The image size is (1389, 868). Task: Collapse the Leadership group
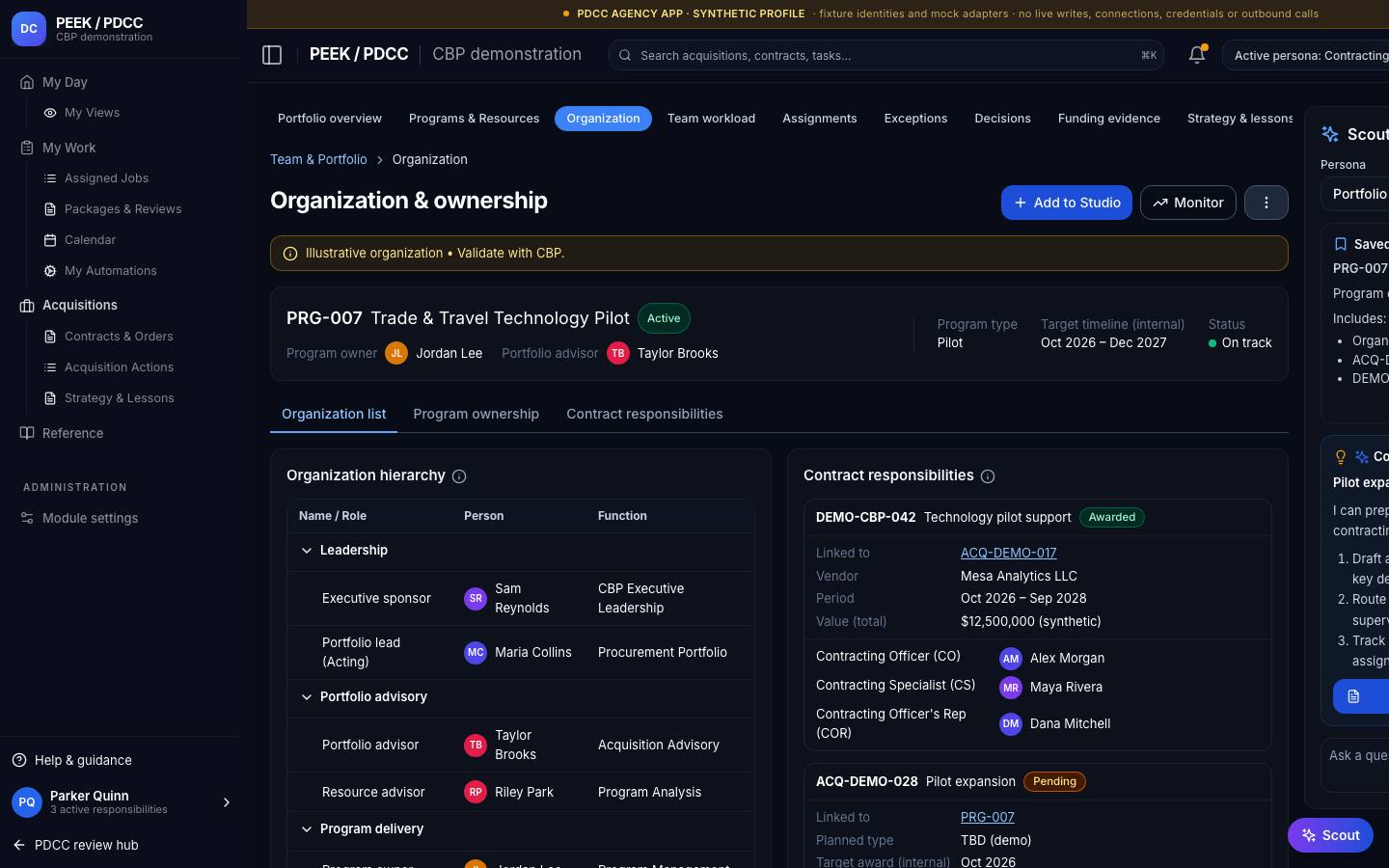point(307,551)
